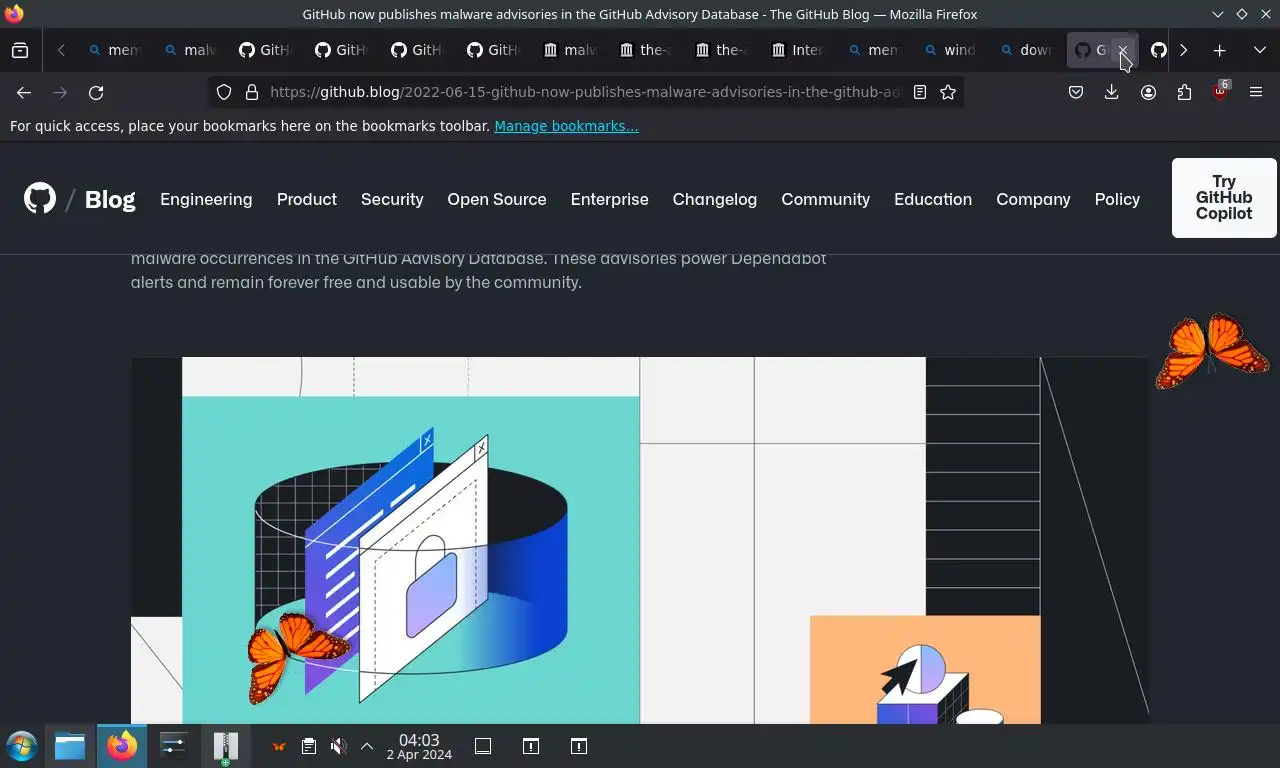Unmute audio via the tray volume icon
Screen dimensions: 1280x768
click(x=339, y=746)
